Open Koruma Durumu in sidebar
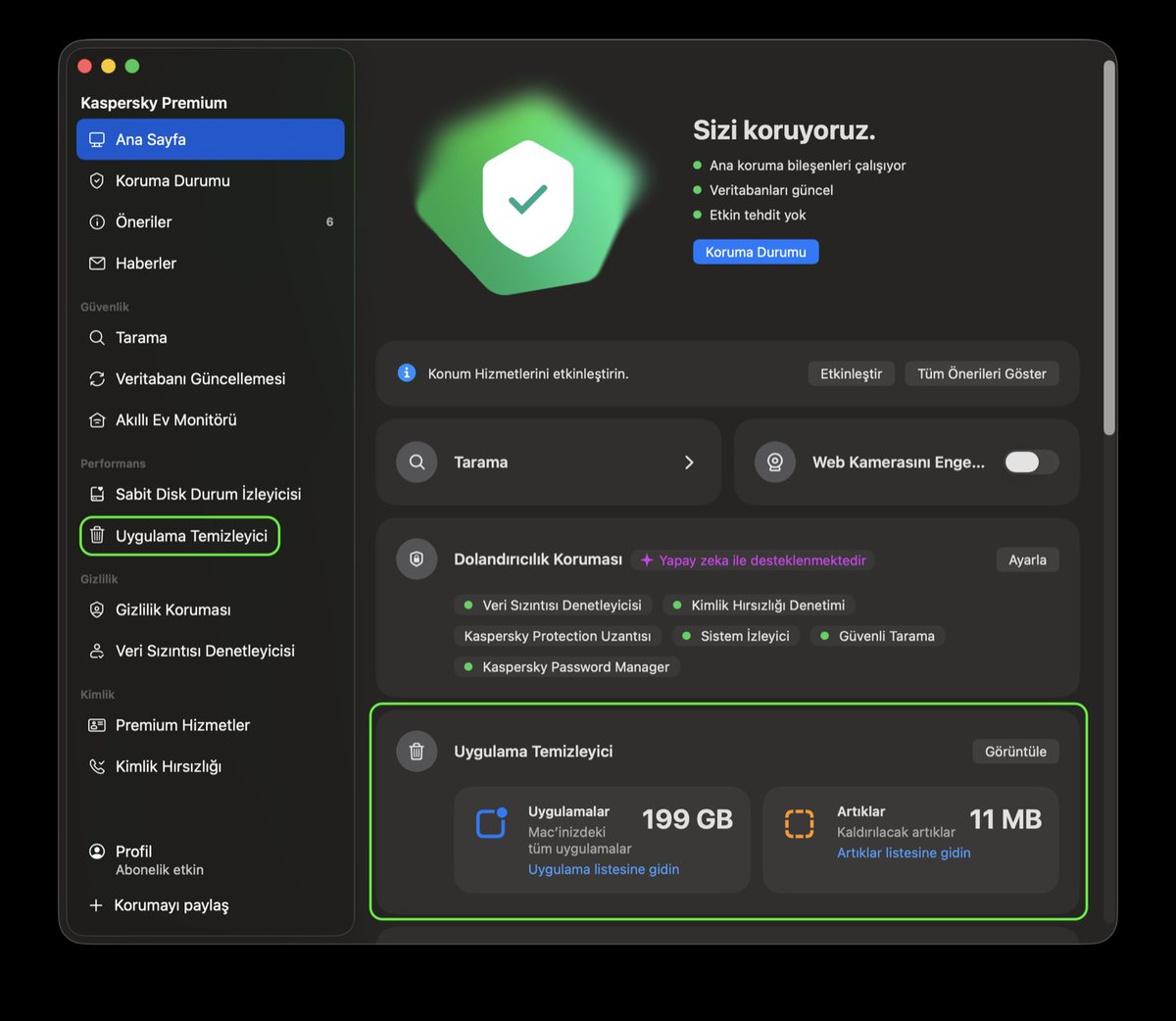The width and height of the screenshot is (1176, 1021). [x=211, y=180]
